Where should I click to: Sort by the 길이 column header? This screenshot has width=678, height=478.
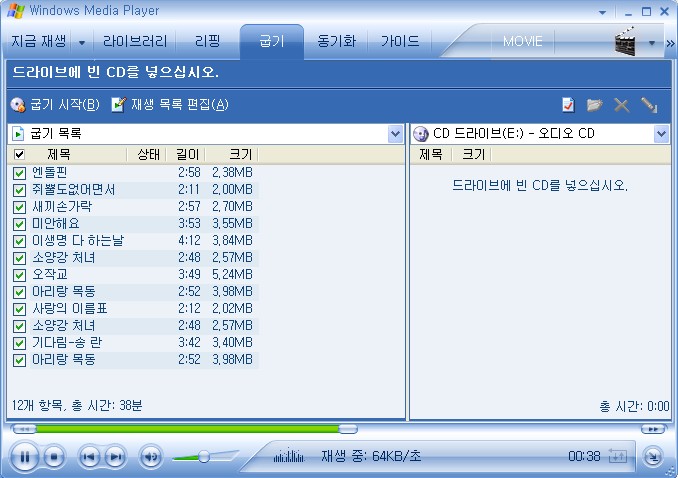(187, 154)
